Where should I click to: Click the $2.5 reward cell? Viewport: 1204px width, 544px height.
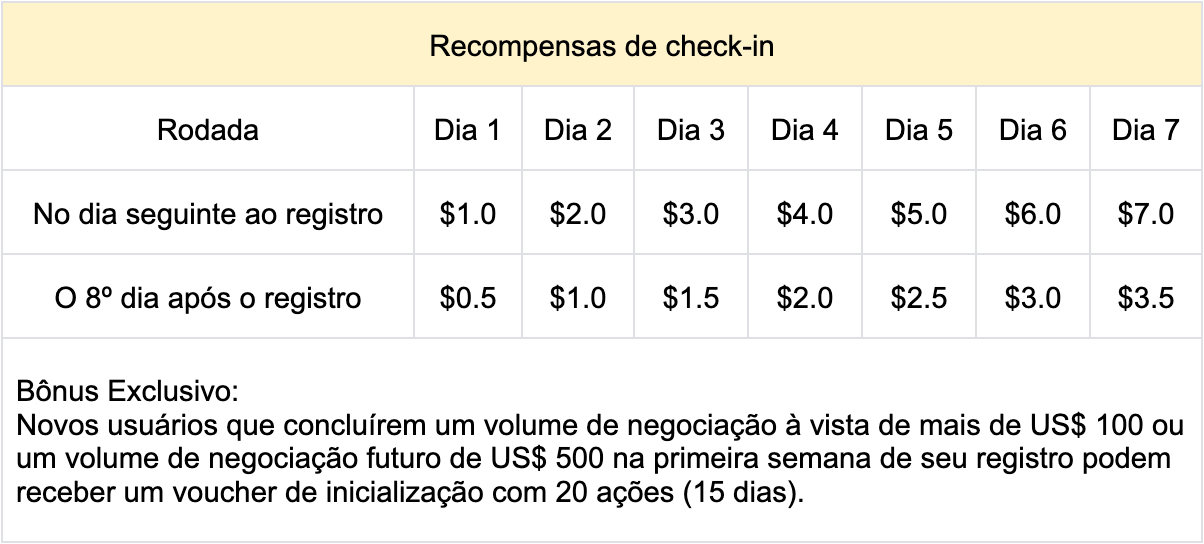click(919, 298)
